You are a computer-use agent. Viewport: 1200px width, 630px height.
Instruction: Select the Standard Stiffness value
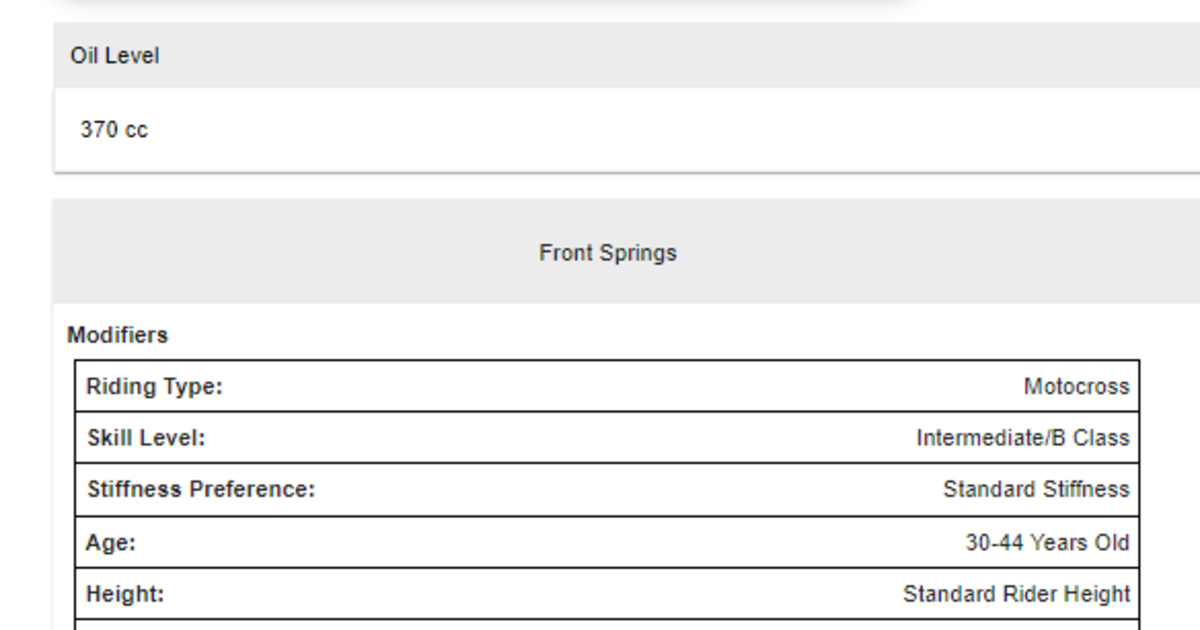coord(1035,490)
